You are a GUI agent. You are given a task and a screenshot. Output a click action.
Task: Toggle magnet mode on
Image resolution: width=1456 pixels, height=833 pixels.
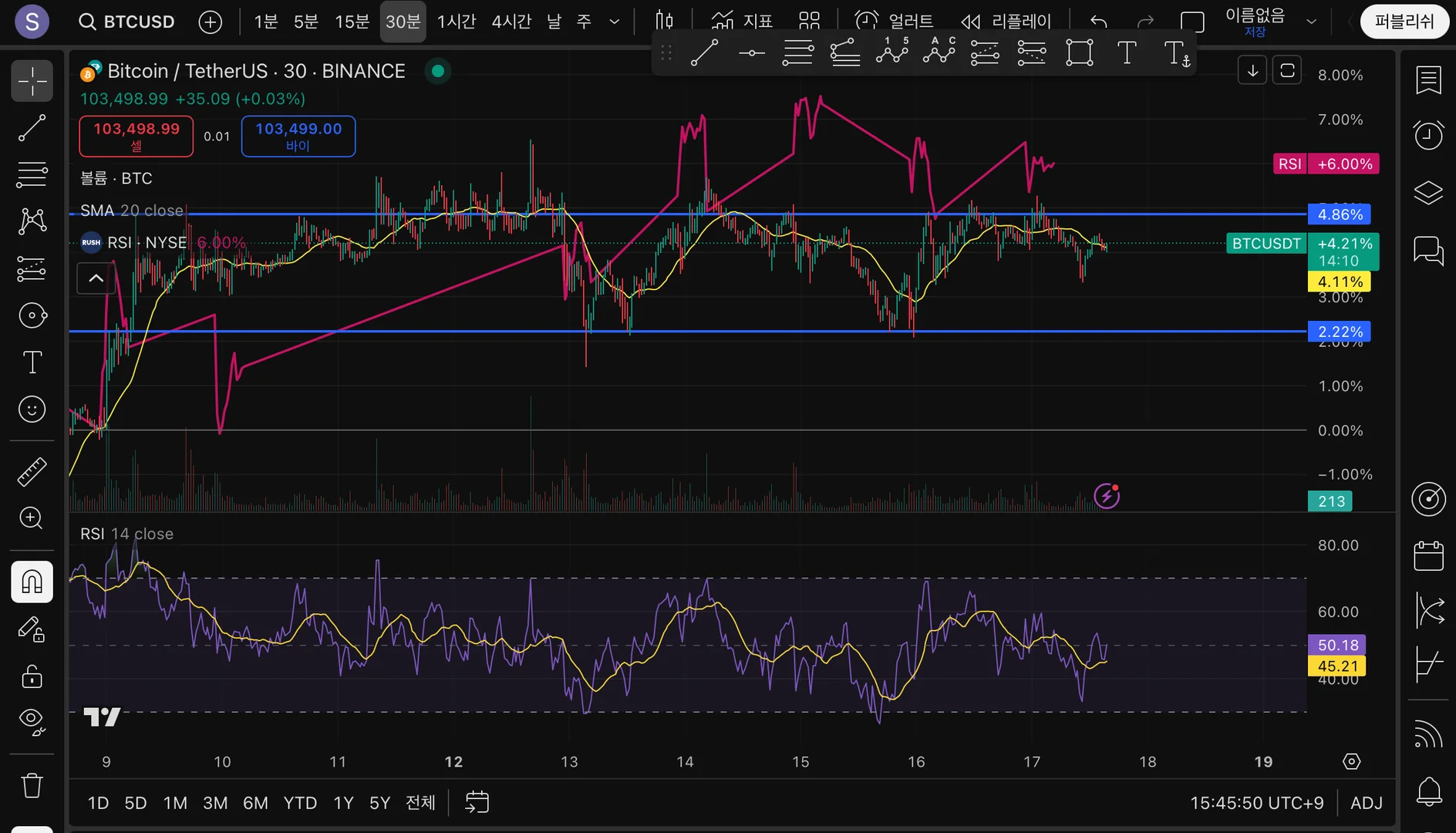tap(32, 582)
